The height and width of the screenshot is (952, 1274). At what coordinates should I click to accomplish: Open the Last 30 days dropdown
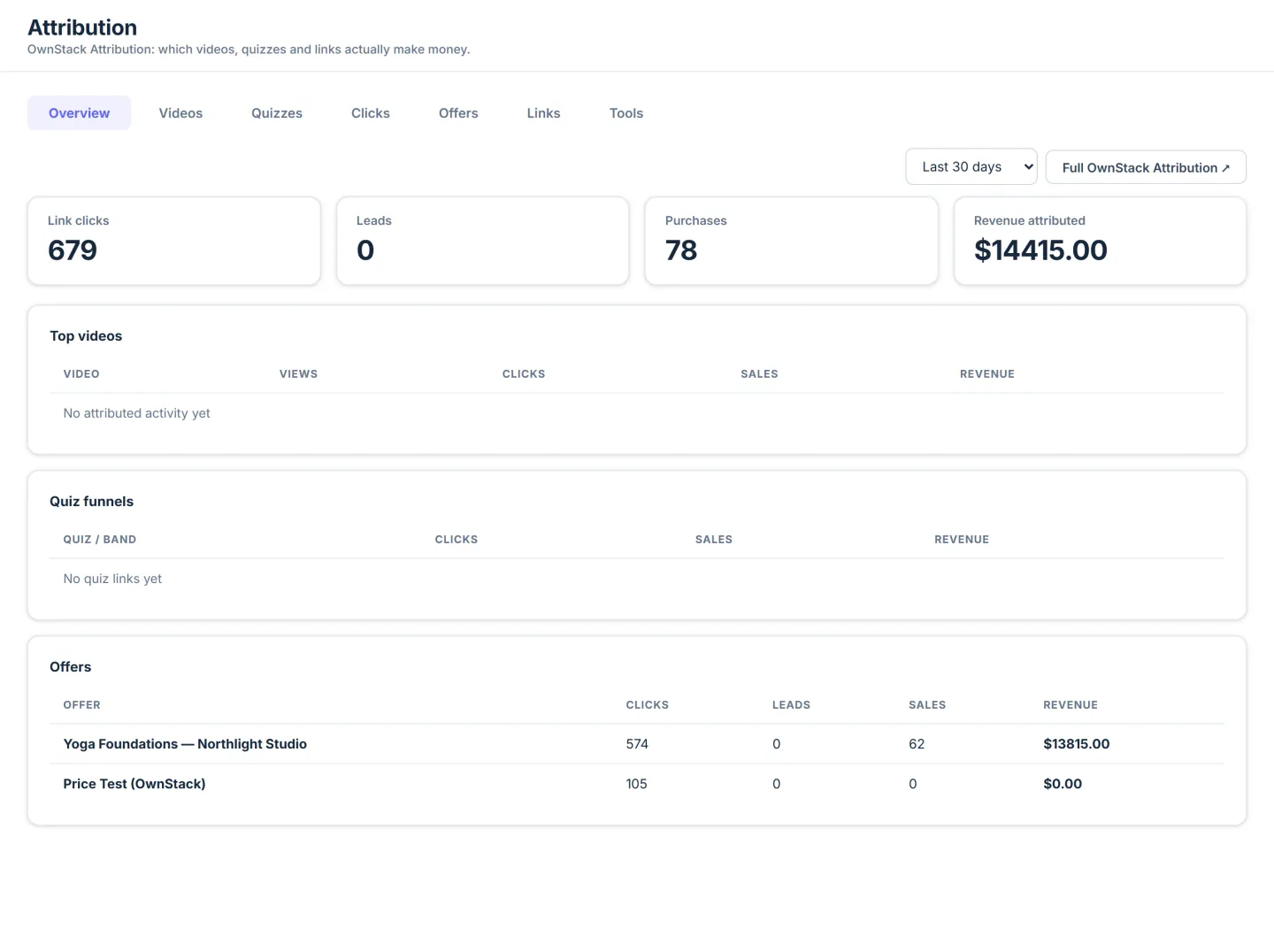coord(971,166)
